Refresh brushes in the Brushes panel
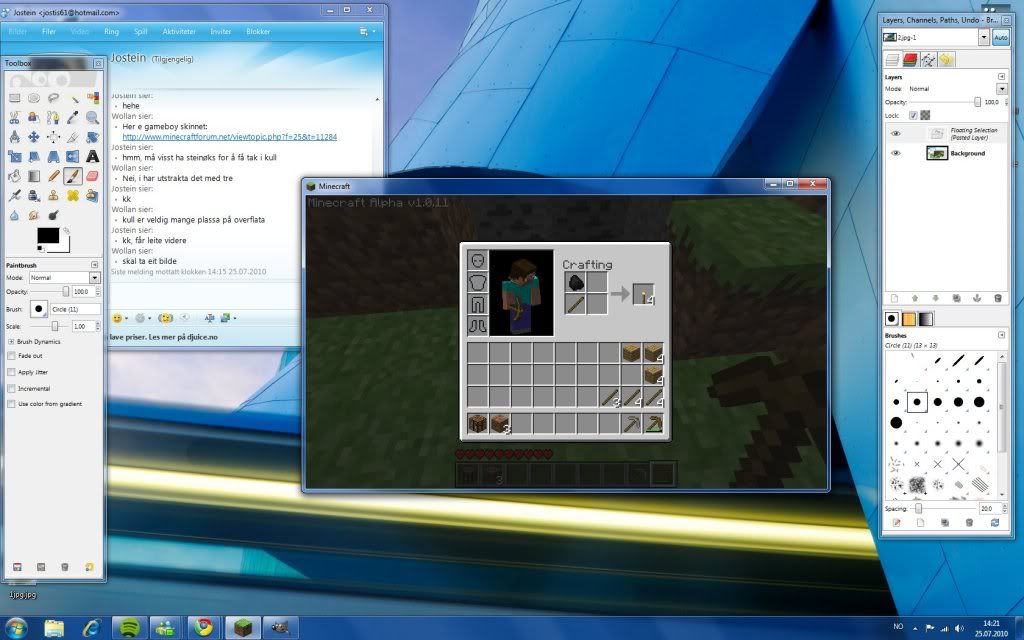1024x640 pixels. (995, 523)
